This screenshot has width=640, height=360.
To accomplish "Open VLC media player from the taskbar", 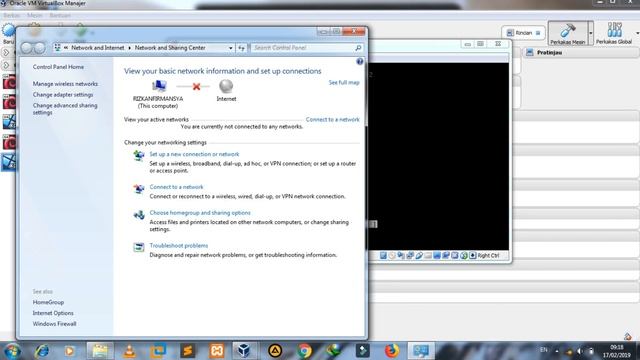I will [129, 351].
